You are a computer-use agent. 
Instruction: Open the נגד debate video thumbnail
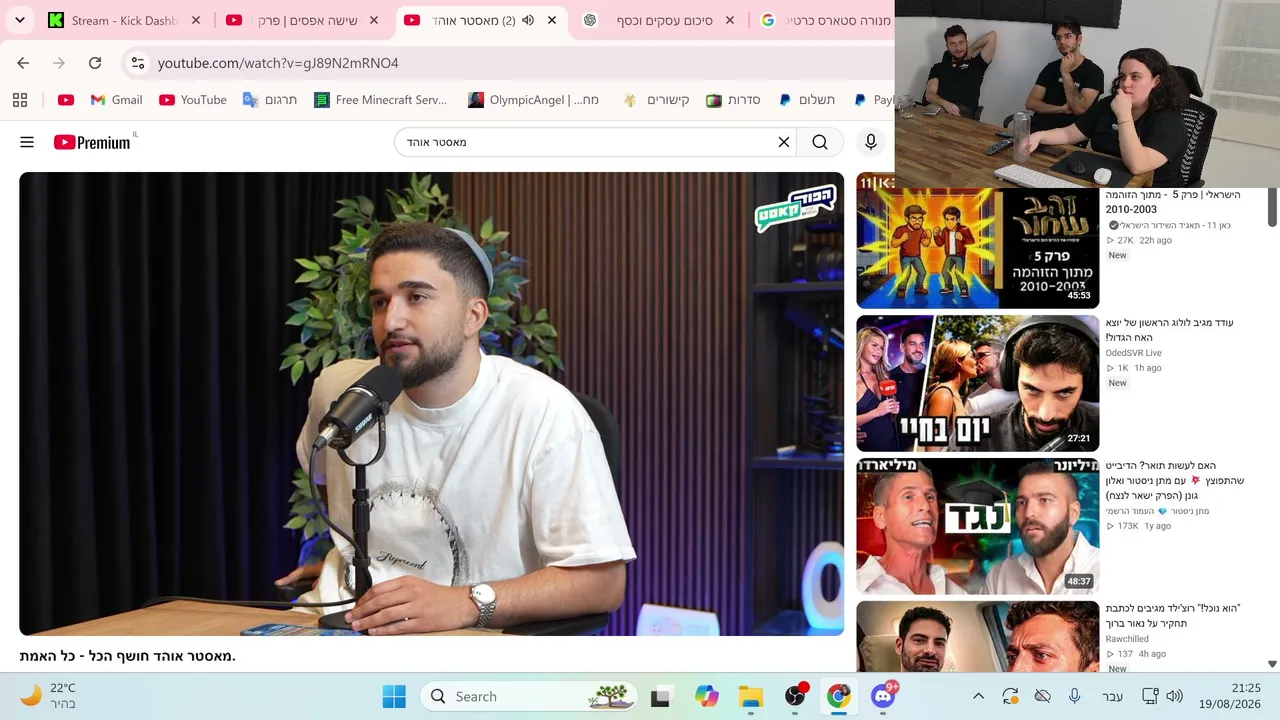(x=978, y=526)
